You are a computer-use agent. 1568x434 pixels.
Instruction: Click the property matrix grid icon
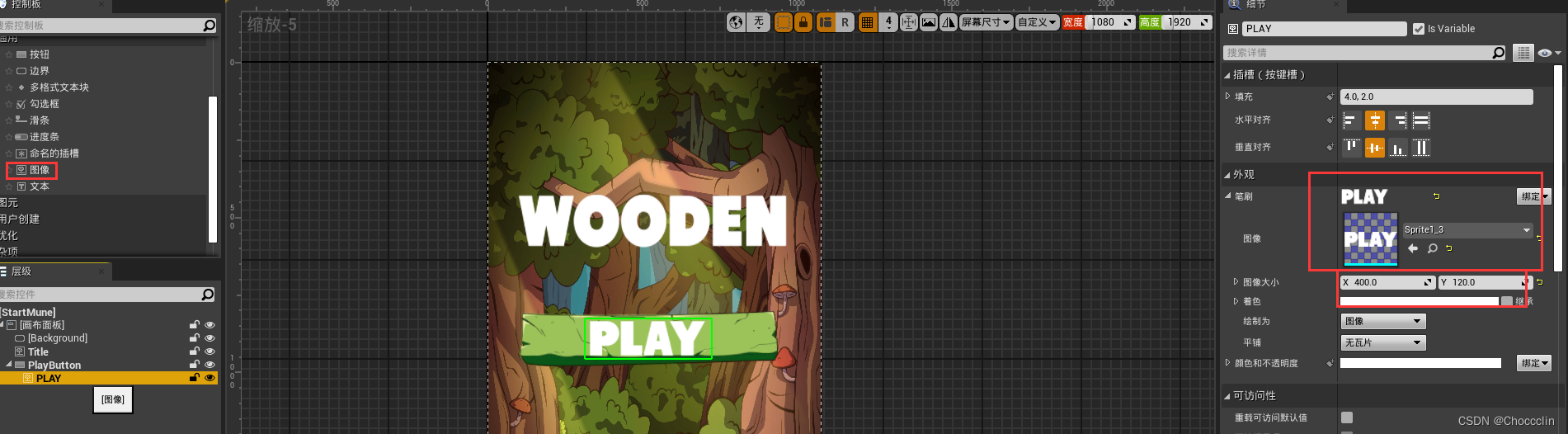(x=1523, y=53)
